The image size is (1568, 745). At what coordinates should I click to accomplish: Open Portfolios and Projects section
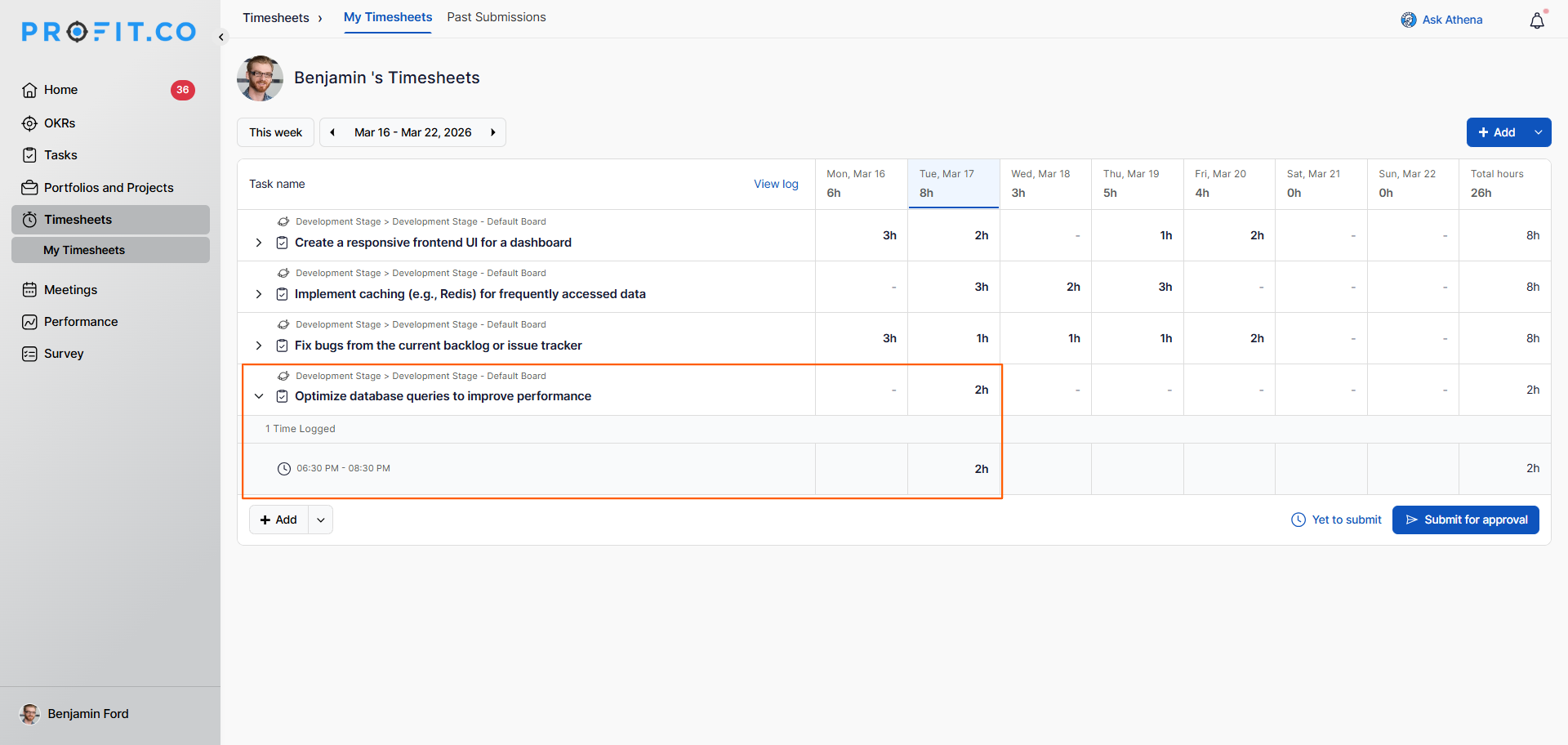[x=109, y=188]
